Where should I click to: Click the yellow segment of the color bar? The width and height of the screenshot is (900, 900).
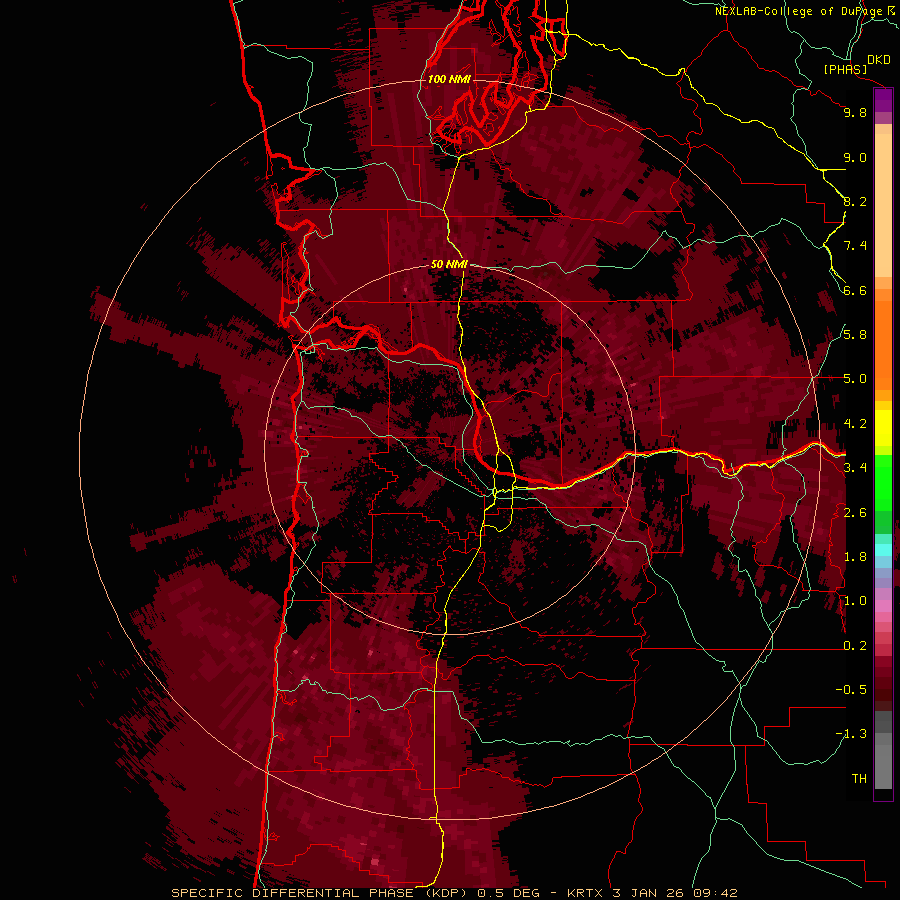click(883, 428)
